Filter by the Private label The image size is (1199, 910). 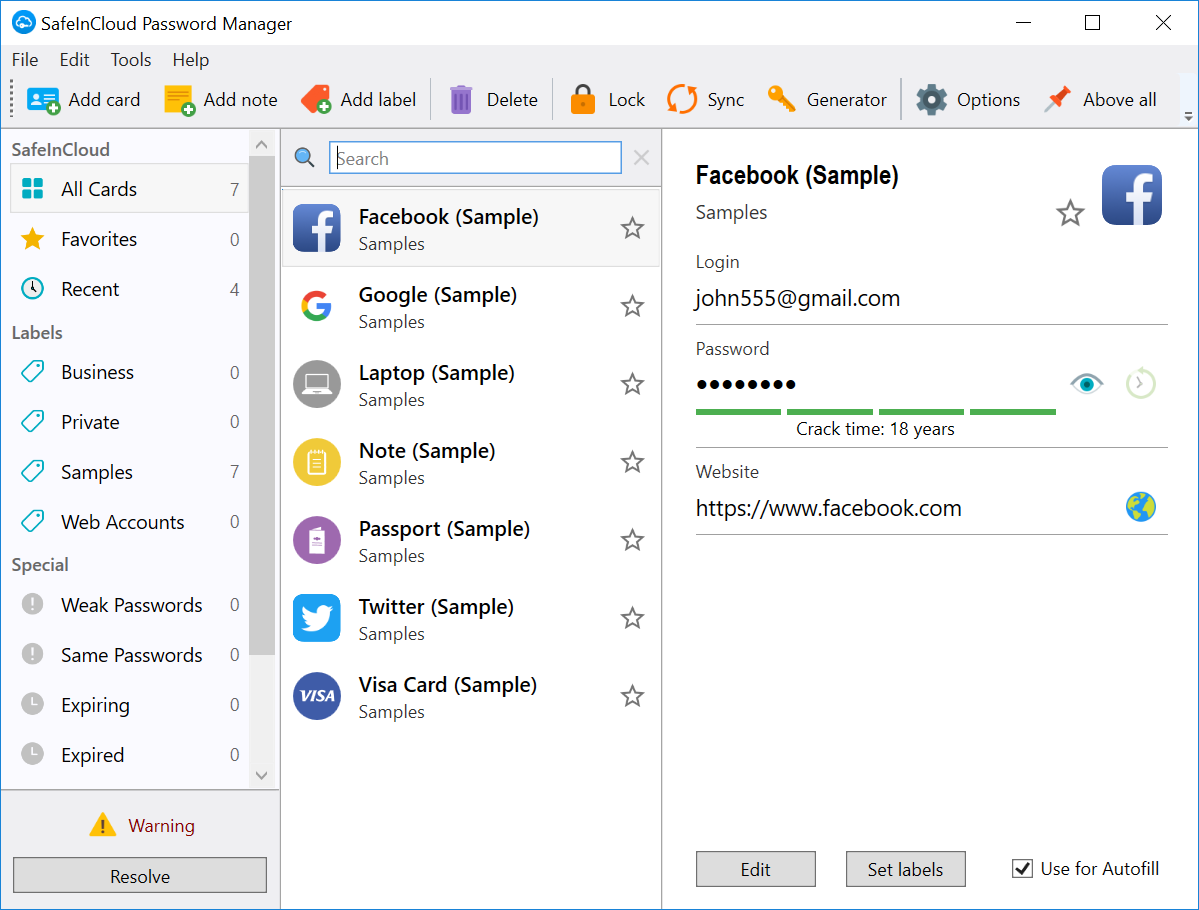(x=129, y=422)
